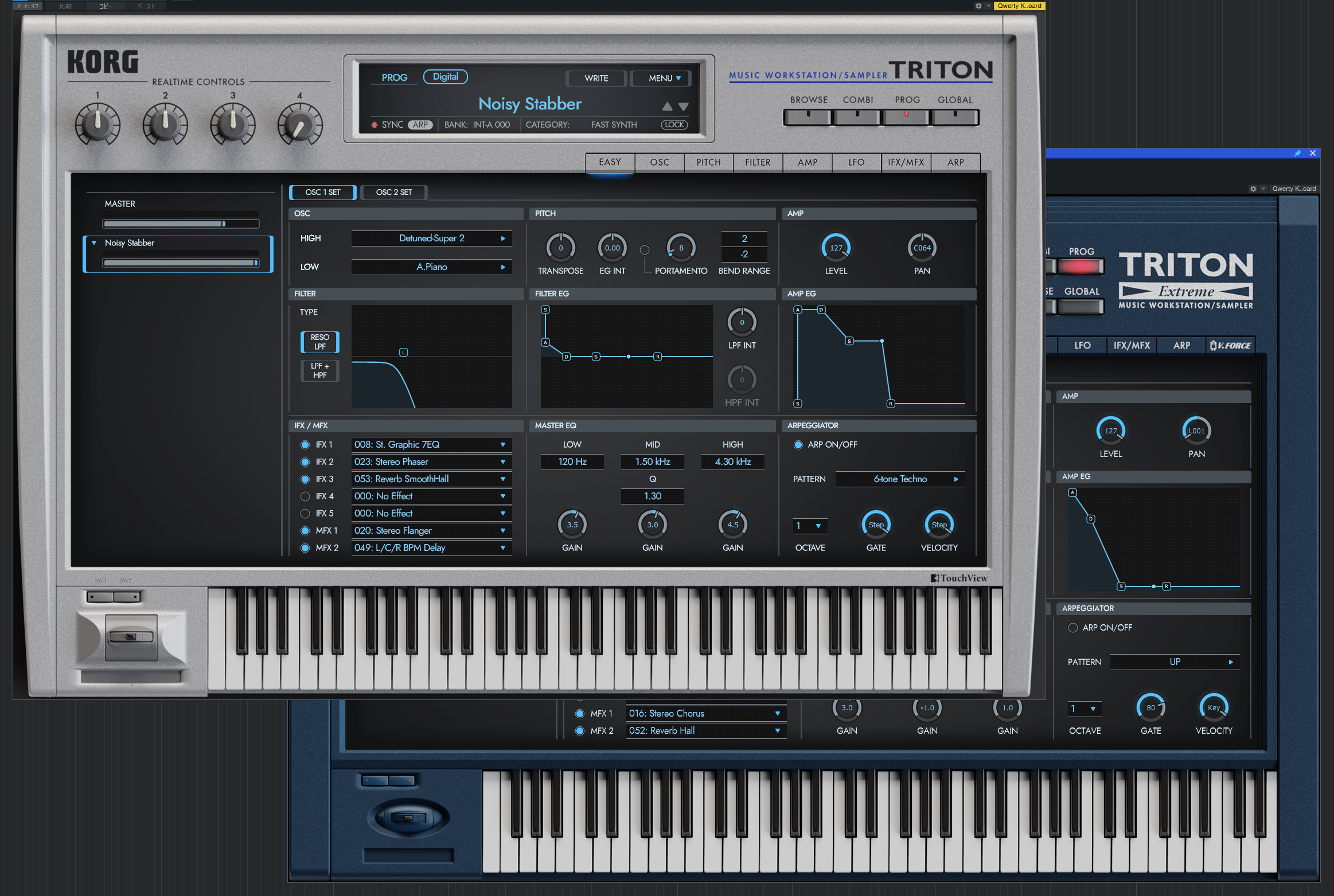
Task: Click the WRITE button
Action: pos(596,79)
